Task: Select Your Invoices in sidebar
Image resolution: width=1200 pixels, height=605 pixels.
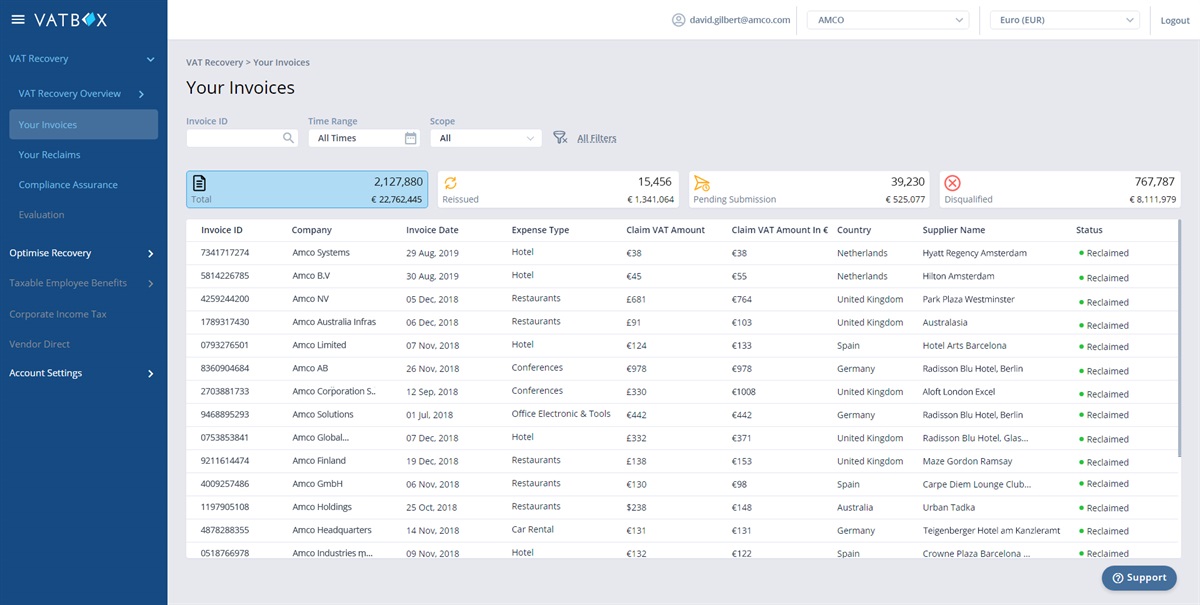Action: [x=83, y=125]
